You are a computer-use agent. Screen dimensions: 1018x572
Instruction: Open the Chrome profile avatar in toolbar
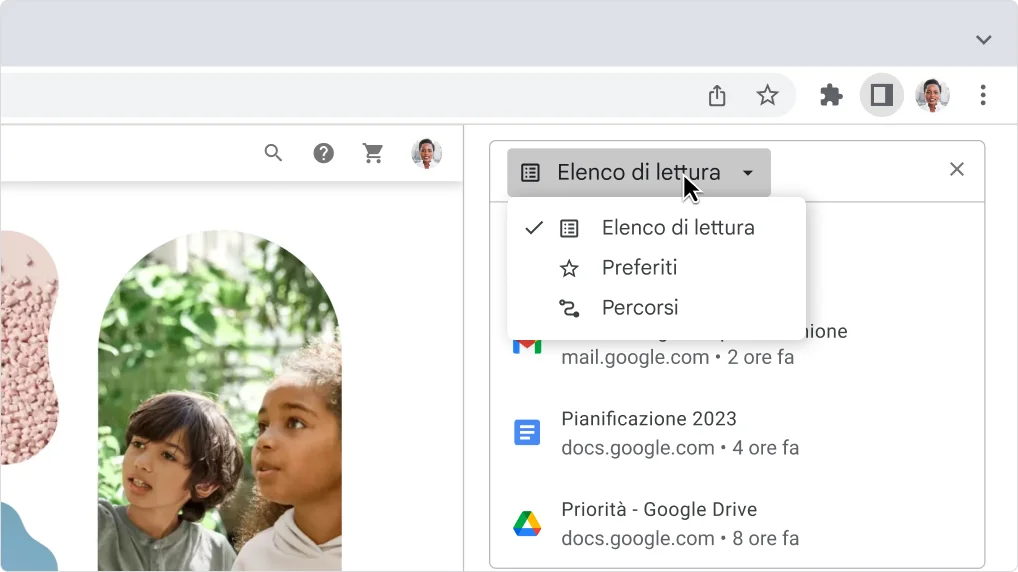[x=932, y=96]
